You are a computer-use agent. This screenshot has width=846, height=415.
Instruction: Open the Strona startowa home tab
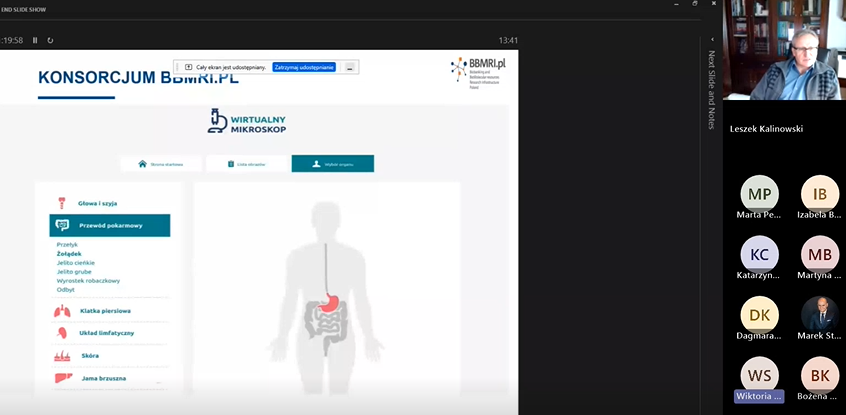[162, 164]
